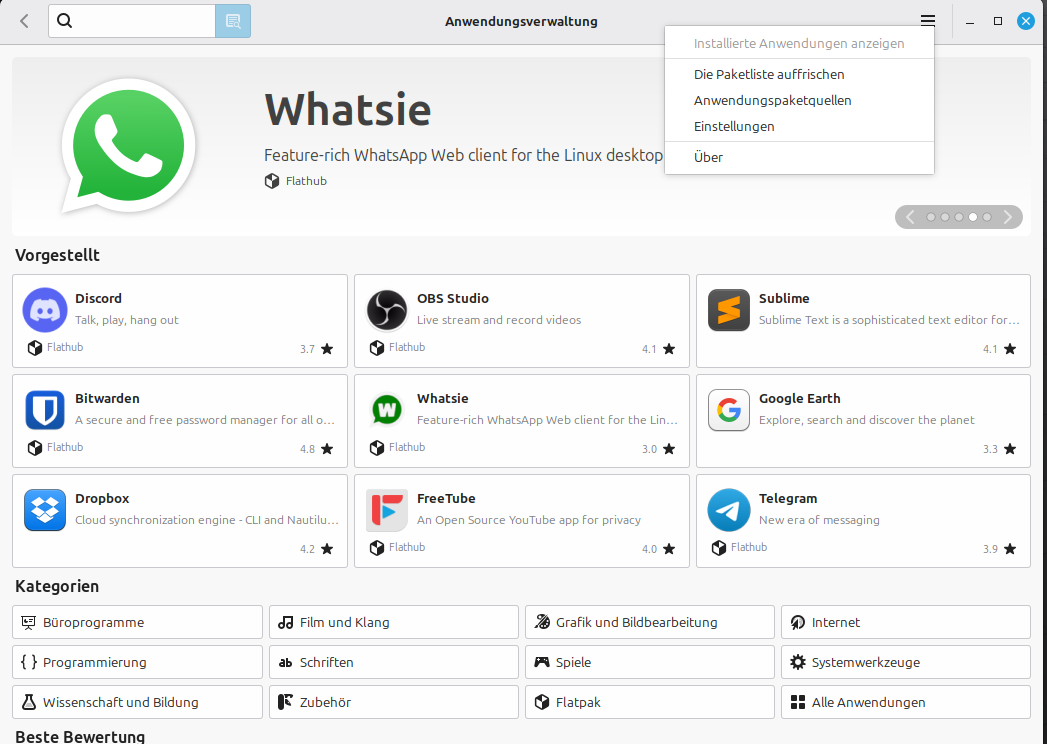Viewport: 1047px width, 744px height.
Task: Click the Telegram app icon
Action: click(728, 510)
